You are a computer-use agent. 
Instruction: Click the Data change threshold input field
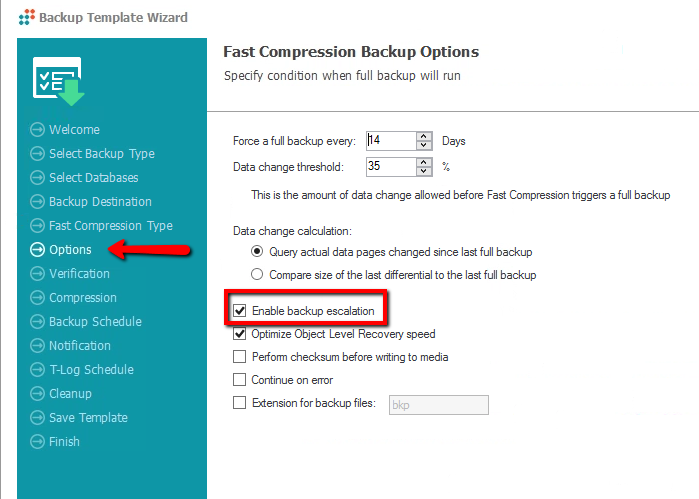coord(390,167)
